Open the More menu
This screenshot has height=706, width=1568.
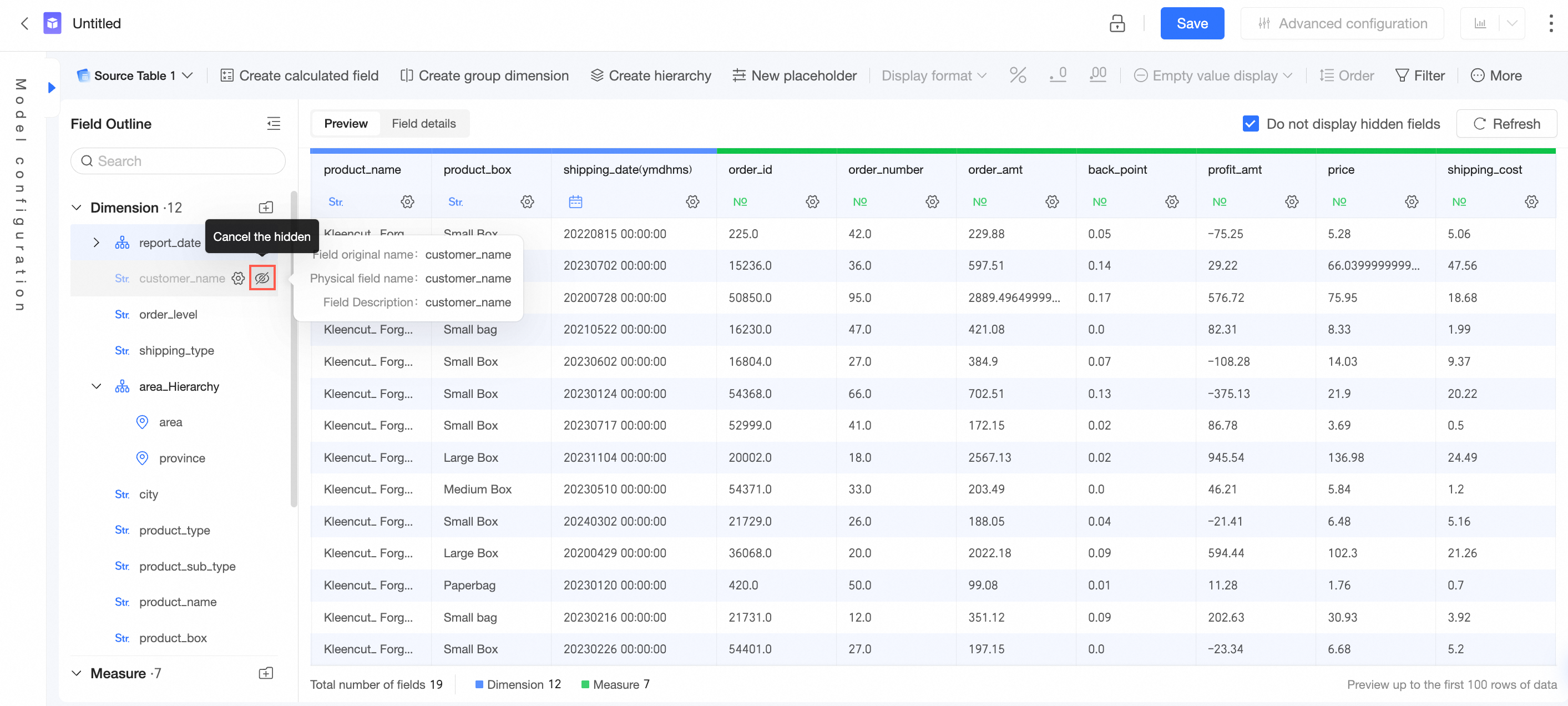[x=1495, y=75]
